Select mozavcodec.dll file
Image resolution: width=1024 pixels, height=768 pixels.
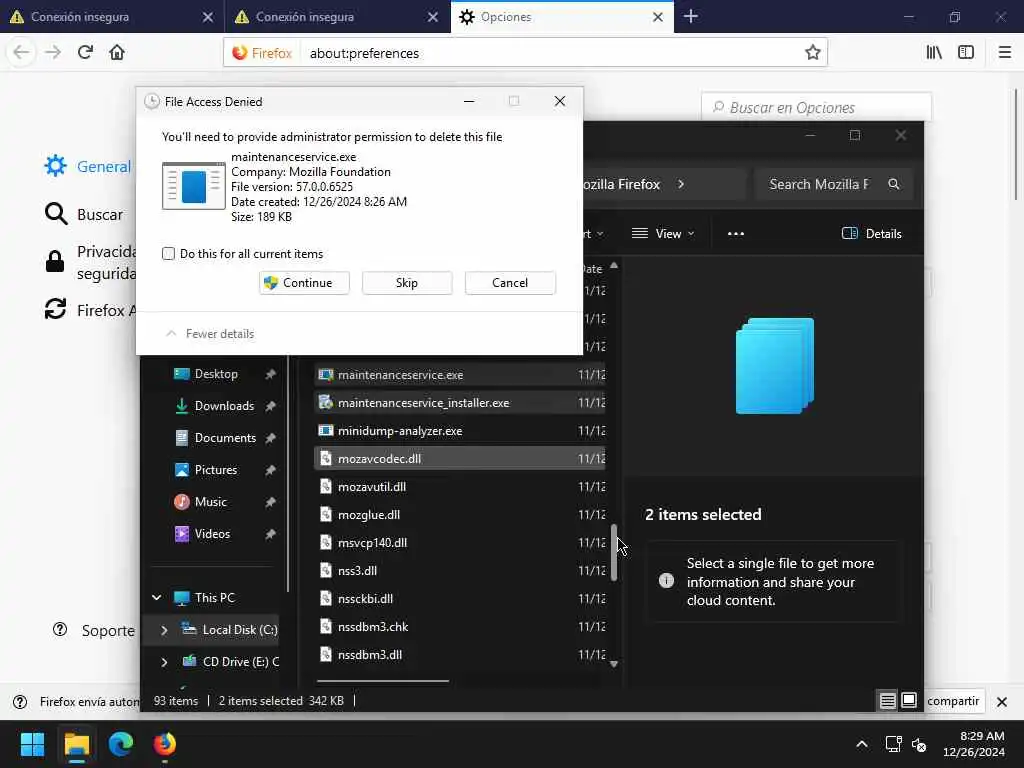pyautogui.click(x=460, y=459)
